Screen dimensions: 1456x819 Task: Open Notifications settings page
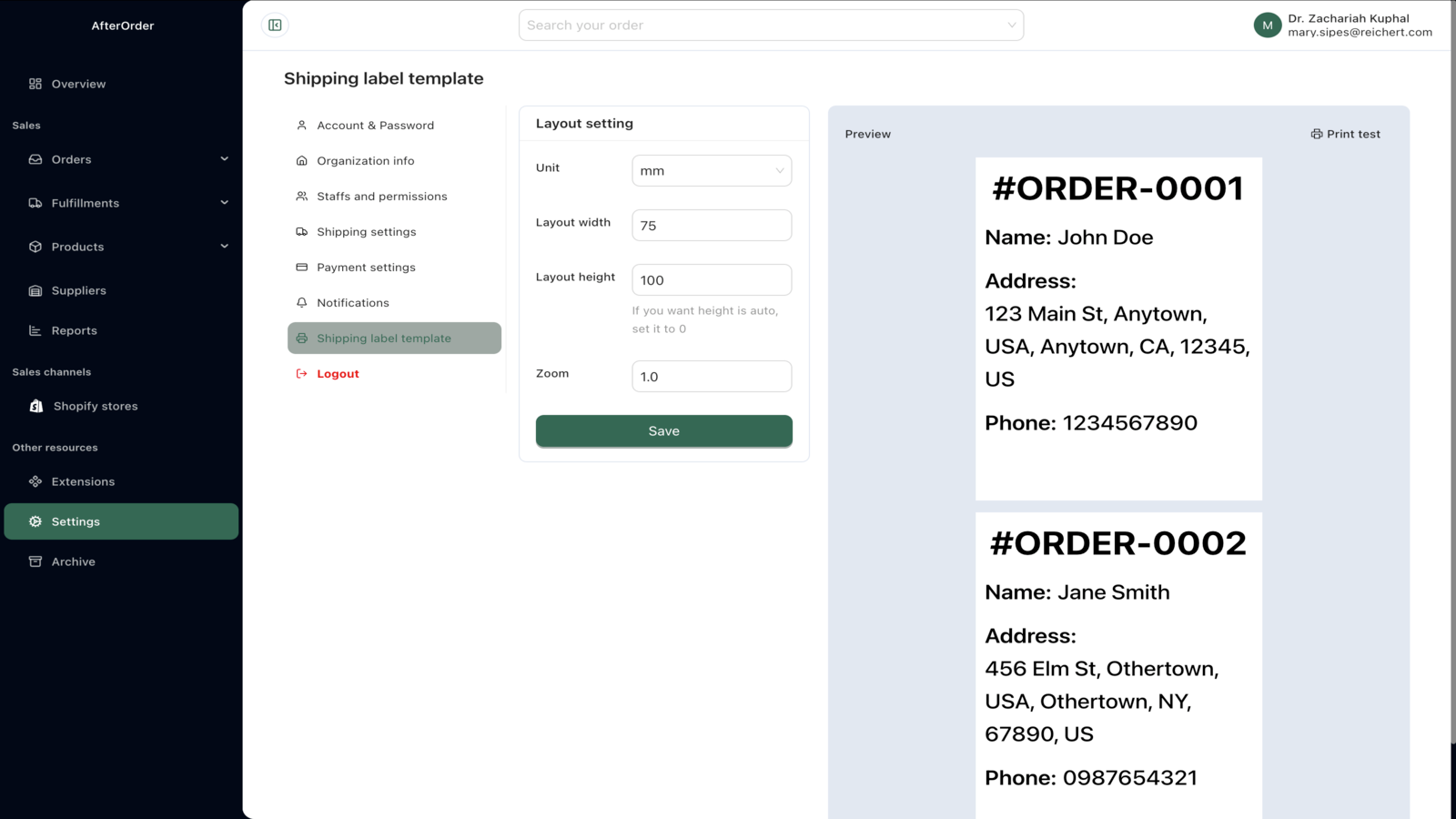pos(394,303)
